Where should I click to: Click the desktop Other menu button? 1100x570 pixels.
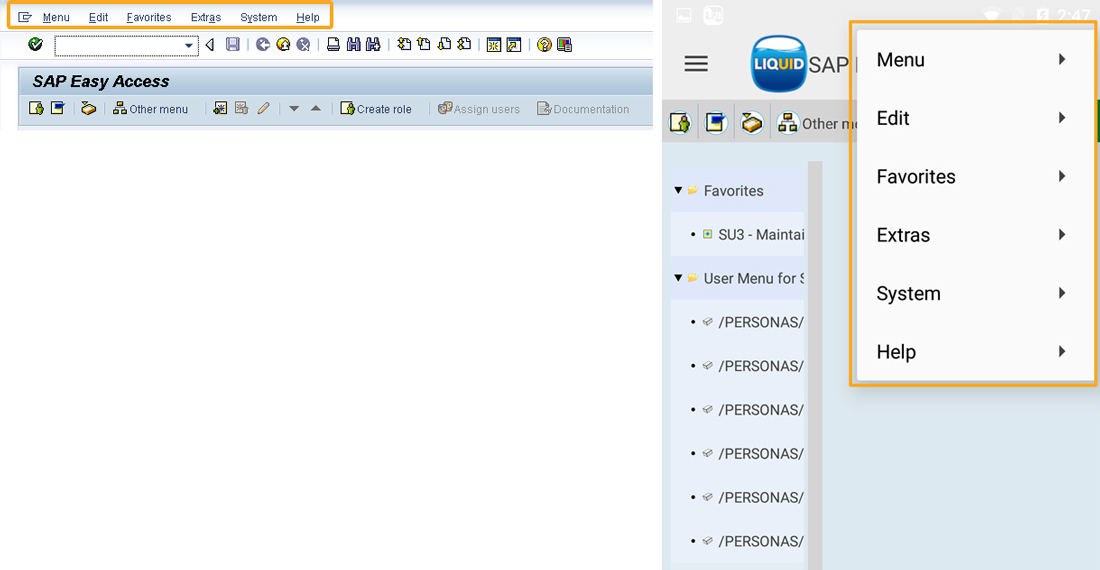(x=150, y=109)
